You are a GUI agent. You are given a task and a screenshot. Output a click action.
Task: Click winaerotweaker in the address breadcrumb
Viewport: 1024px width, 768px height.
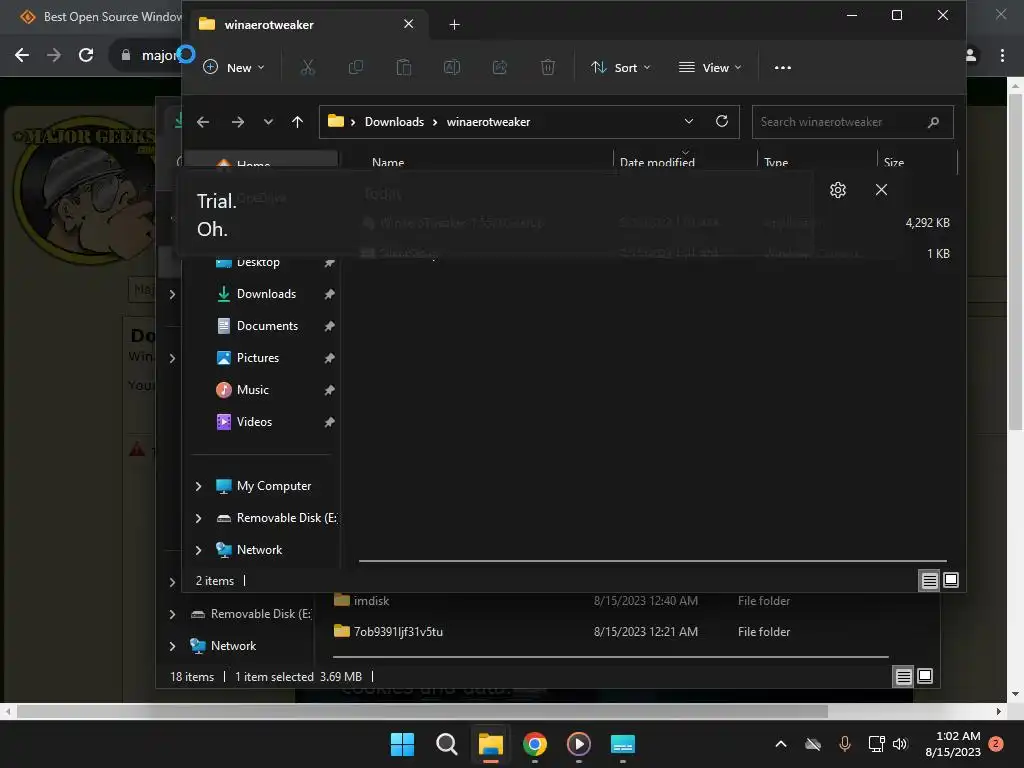point(488,122)
